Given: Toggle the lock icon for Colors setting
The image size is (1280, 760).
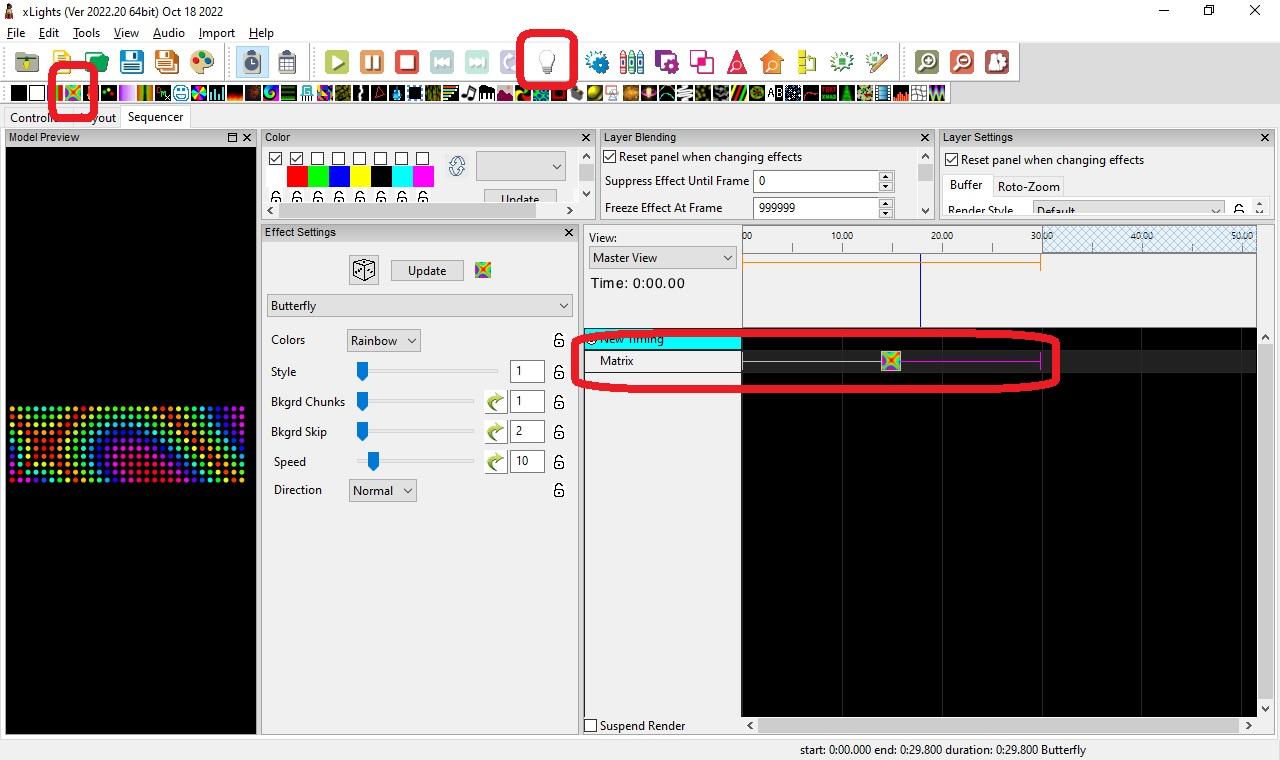Looking at the screenshot, I should pos(559,341).
